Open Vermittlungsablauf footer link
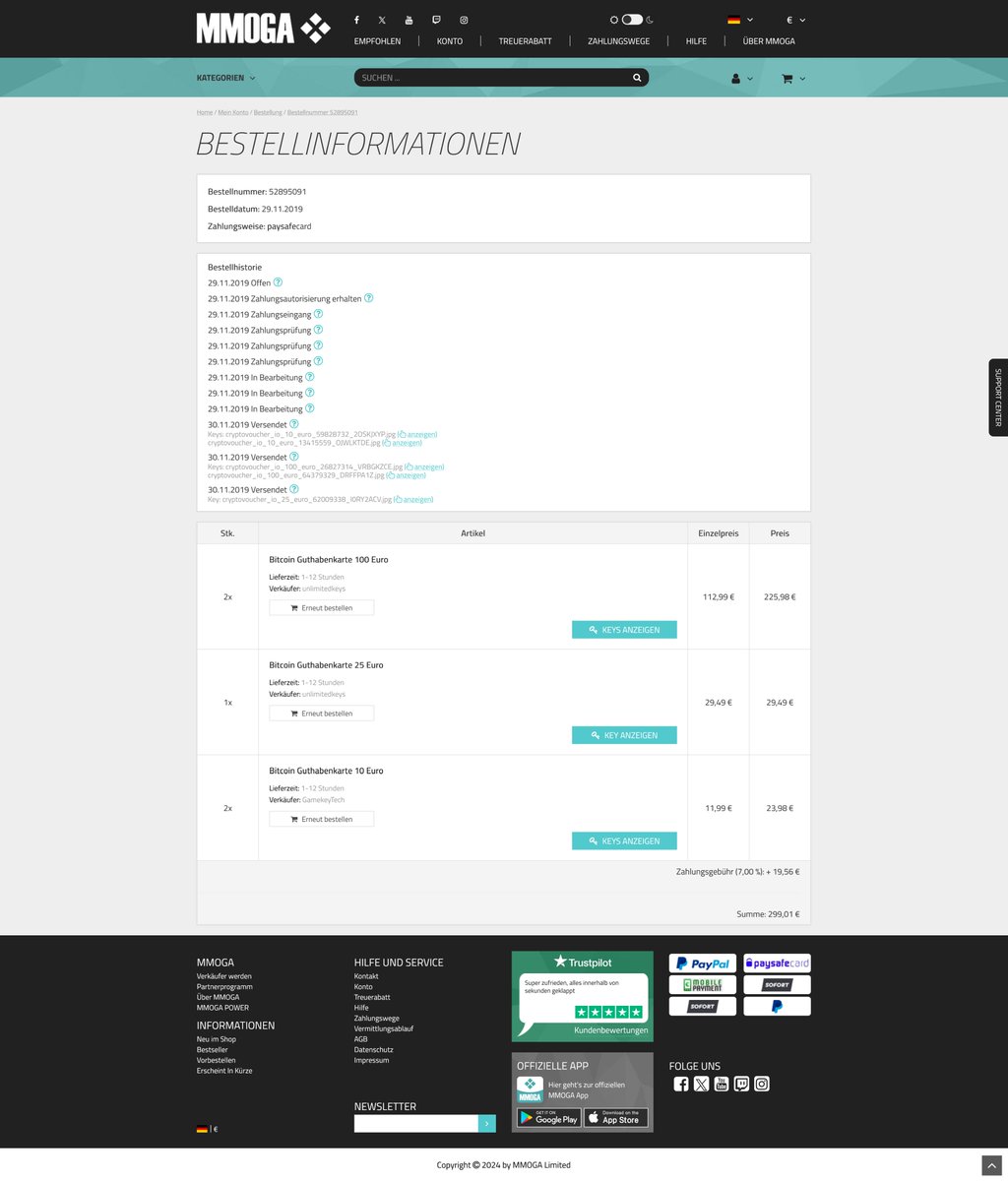 tap(384, 1028)
